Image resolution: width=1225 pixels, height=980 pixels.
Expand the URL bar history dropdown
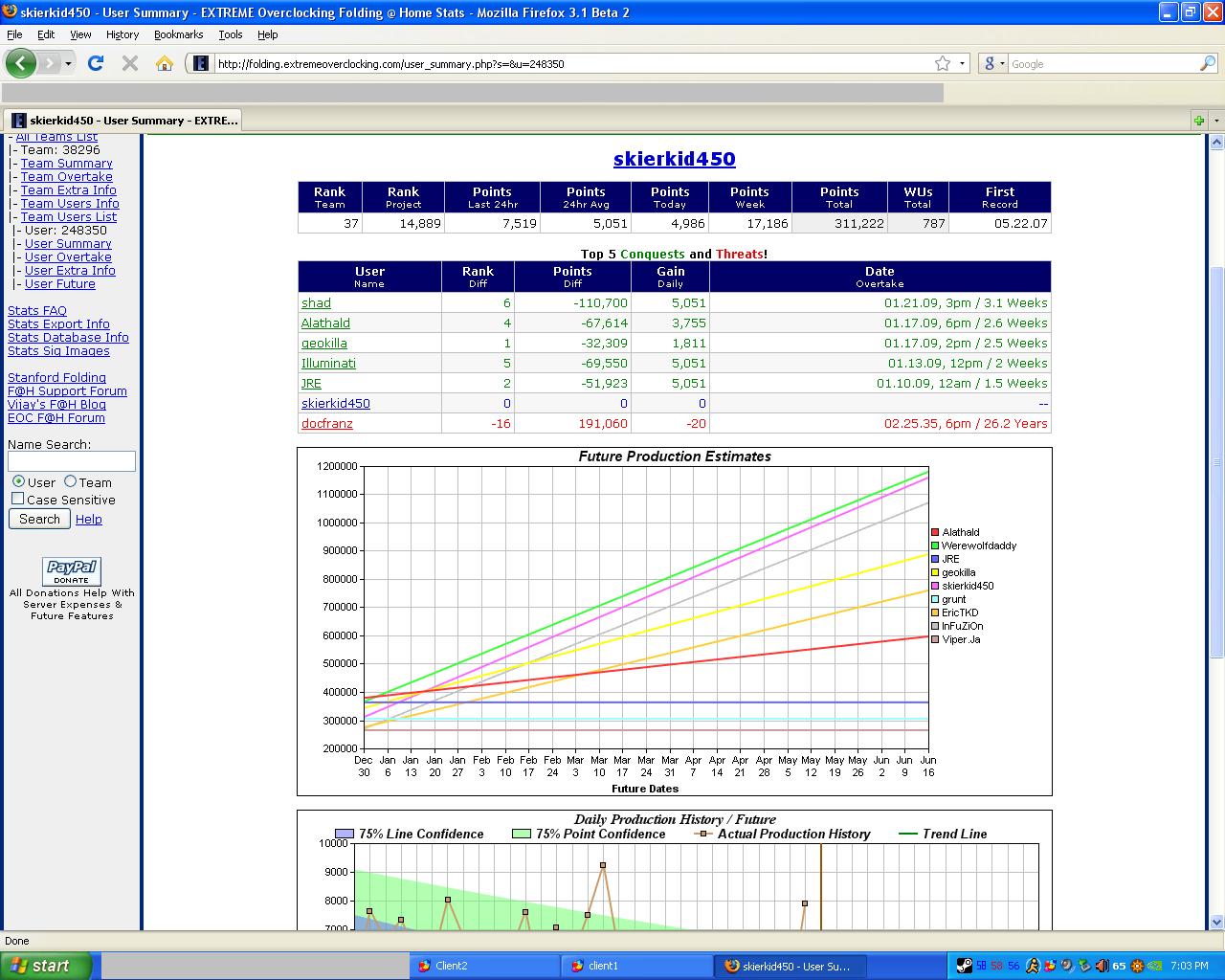pos(962,64)
